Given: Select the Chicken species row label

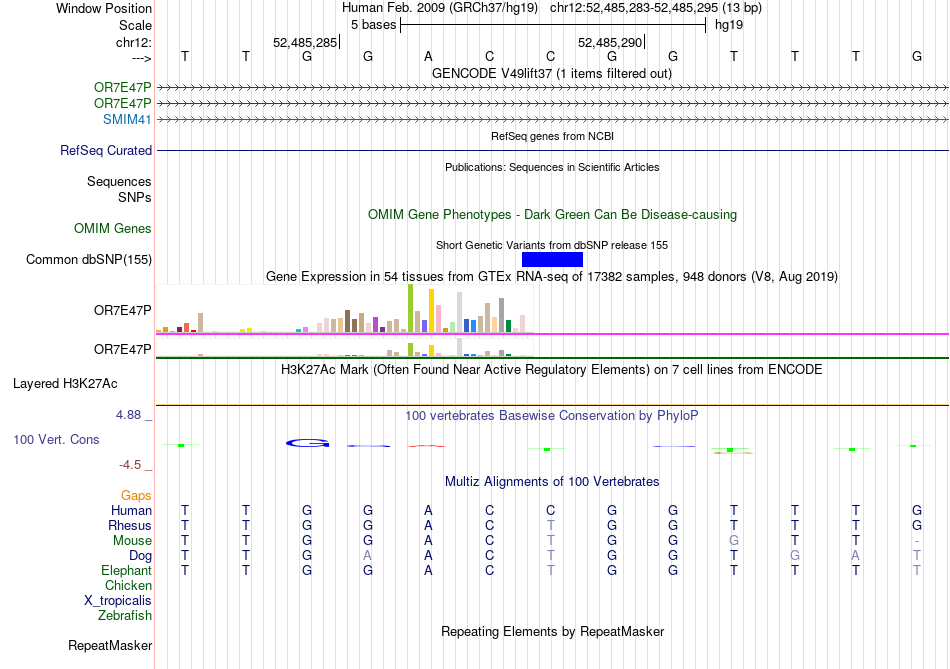Looking at the screenshot, I should 128,585.
